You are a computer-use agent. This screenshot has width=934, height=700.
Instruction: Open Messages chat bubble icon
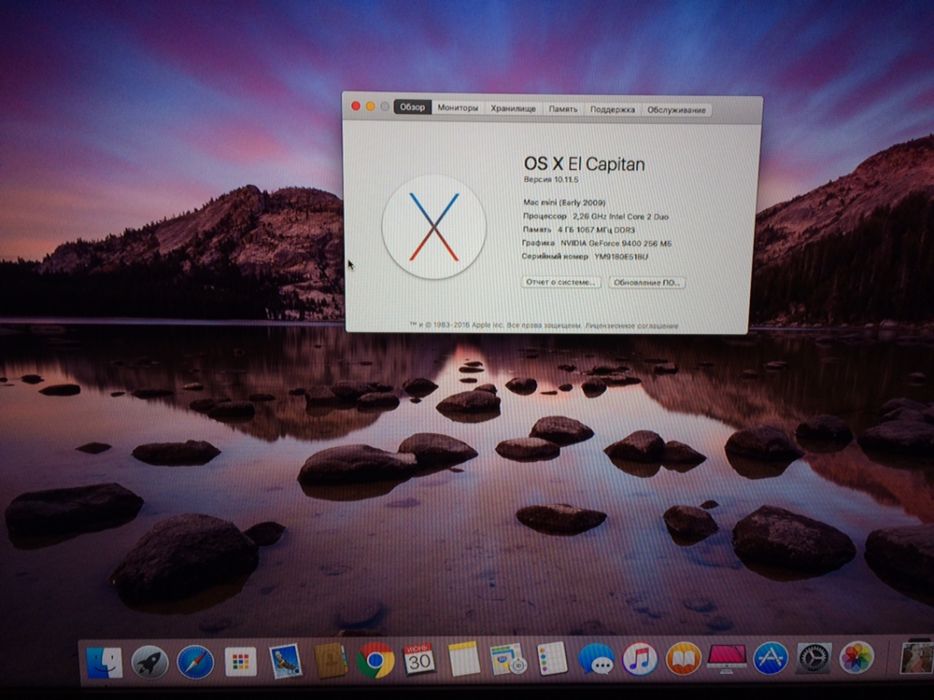596,659
